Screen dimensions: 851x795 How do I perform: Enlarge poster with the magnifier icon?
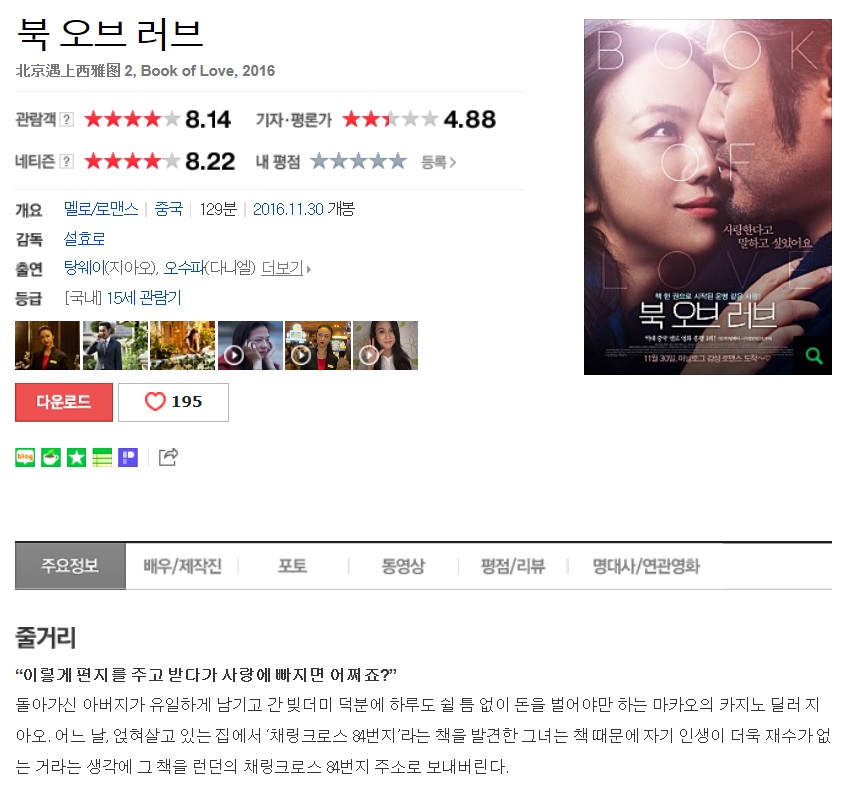point(813,356)
